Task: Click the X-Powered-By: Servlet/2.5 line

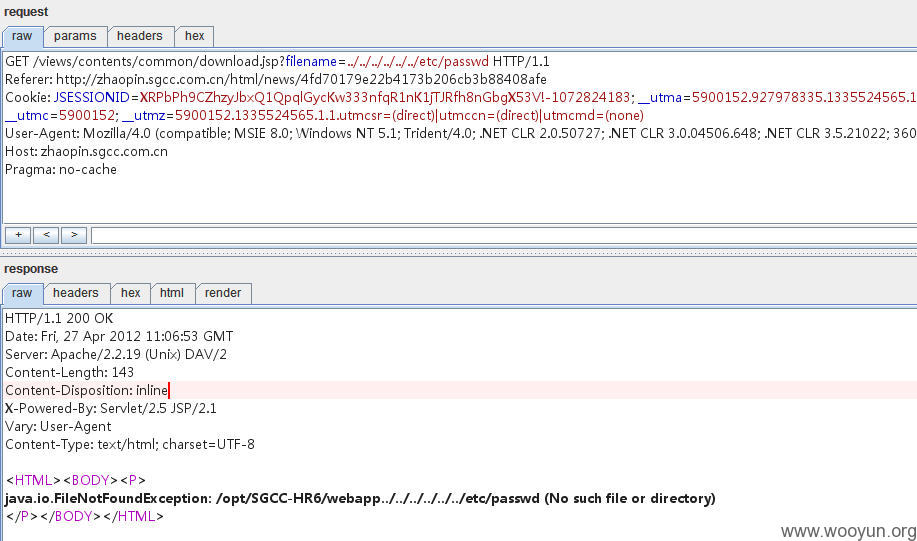Action: pyautogui.click(x=111, y=408)
